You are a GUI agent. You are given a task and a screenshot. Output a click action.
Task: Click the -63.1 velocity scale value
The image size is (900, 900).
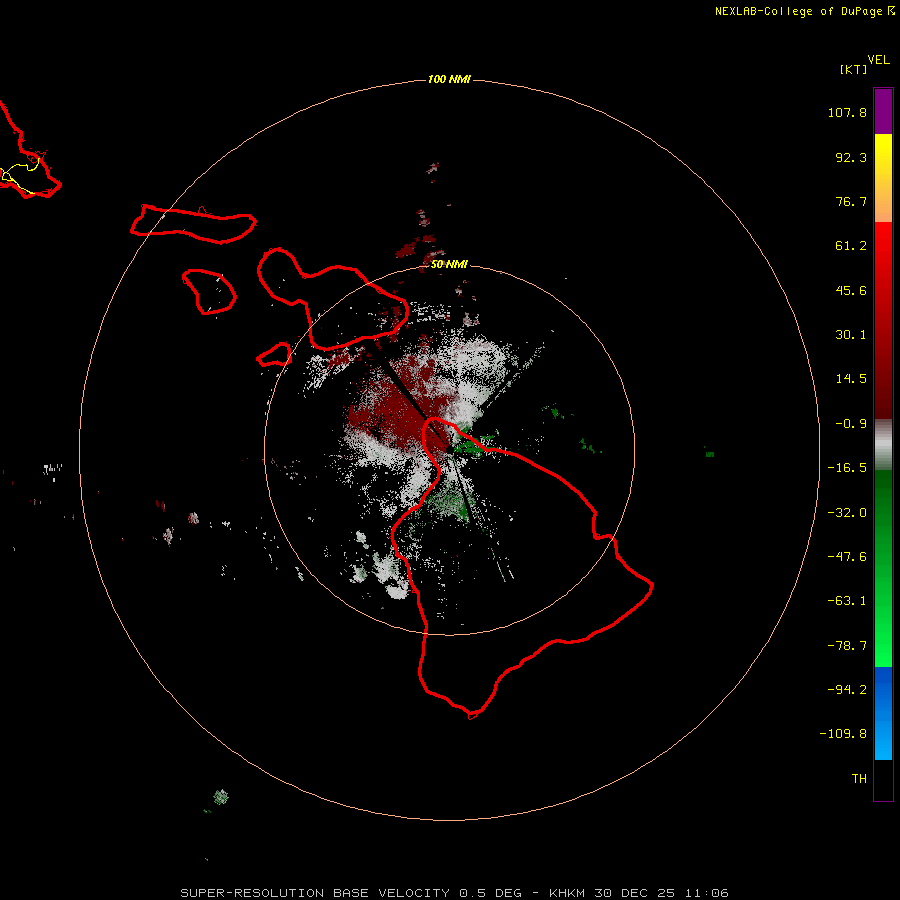(847, 601)
